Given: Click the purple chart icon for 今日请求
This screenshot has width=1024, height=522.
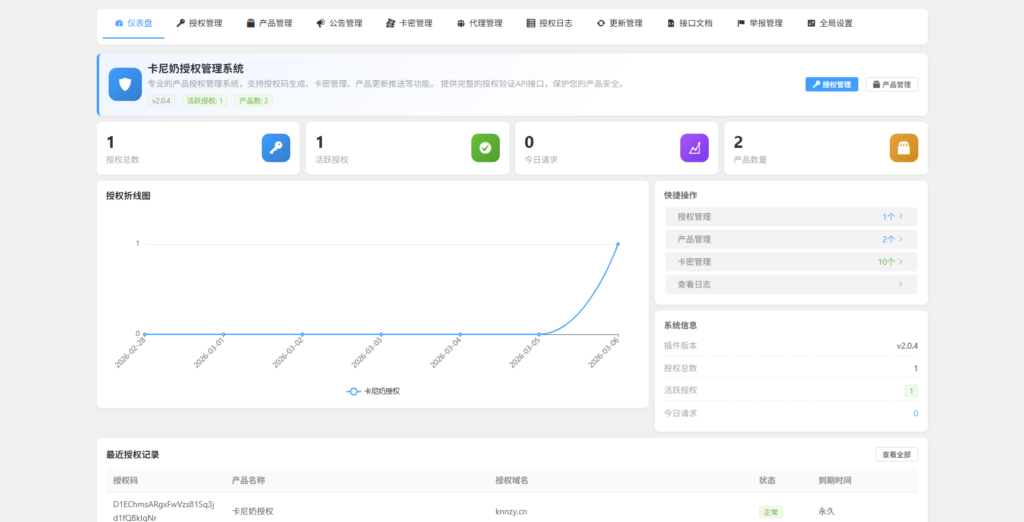Looking at the screenshot, I should click(694, 148).
